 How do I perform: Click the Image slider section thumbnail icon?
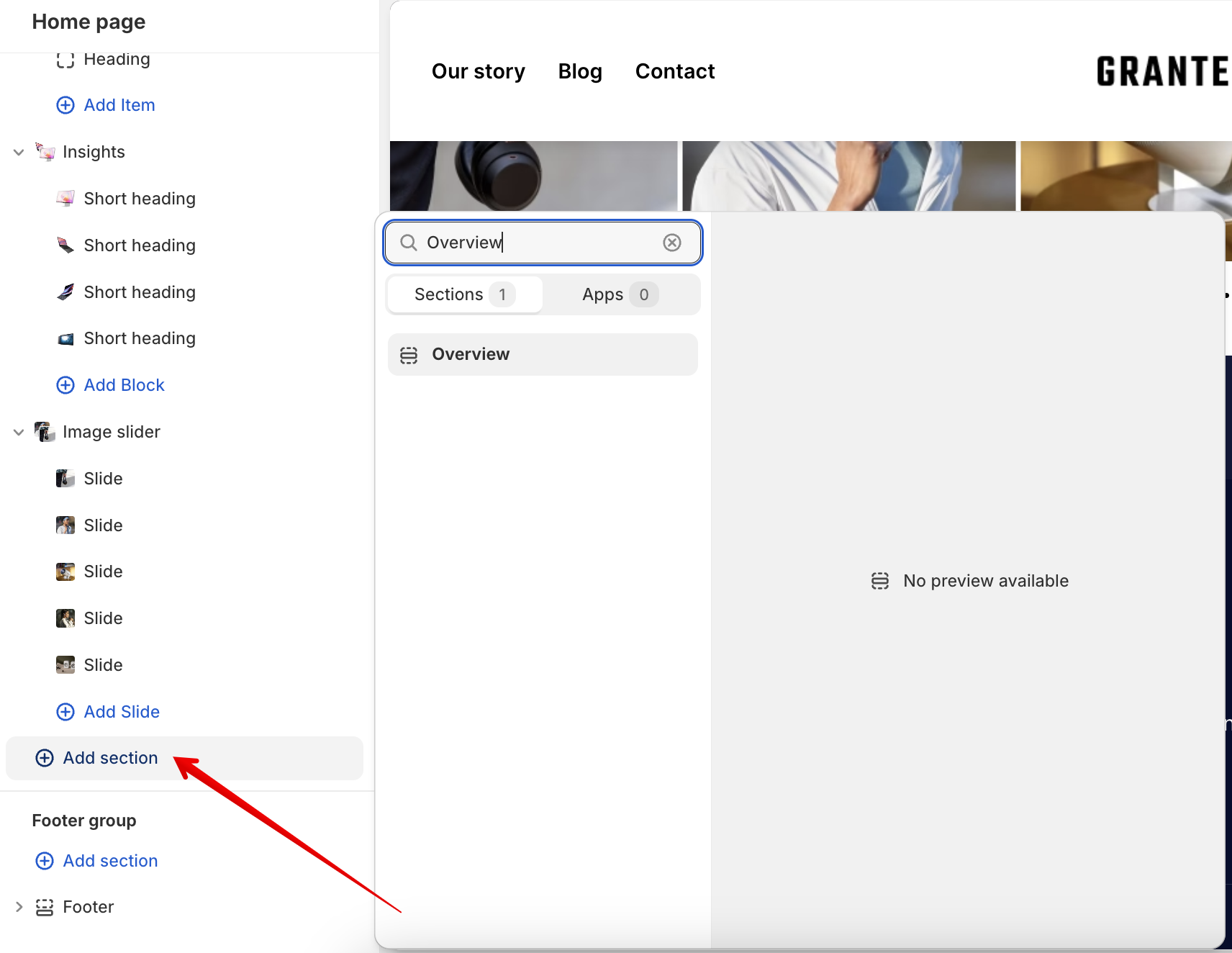coord(45,432)
